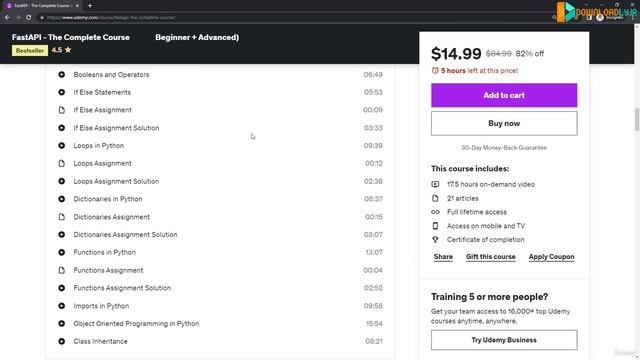Viewport: 640px width, 360px height.
Task: Close the FastAPI browser tab
Action: pyautogui.click(x=77, y=6)
